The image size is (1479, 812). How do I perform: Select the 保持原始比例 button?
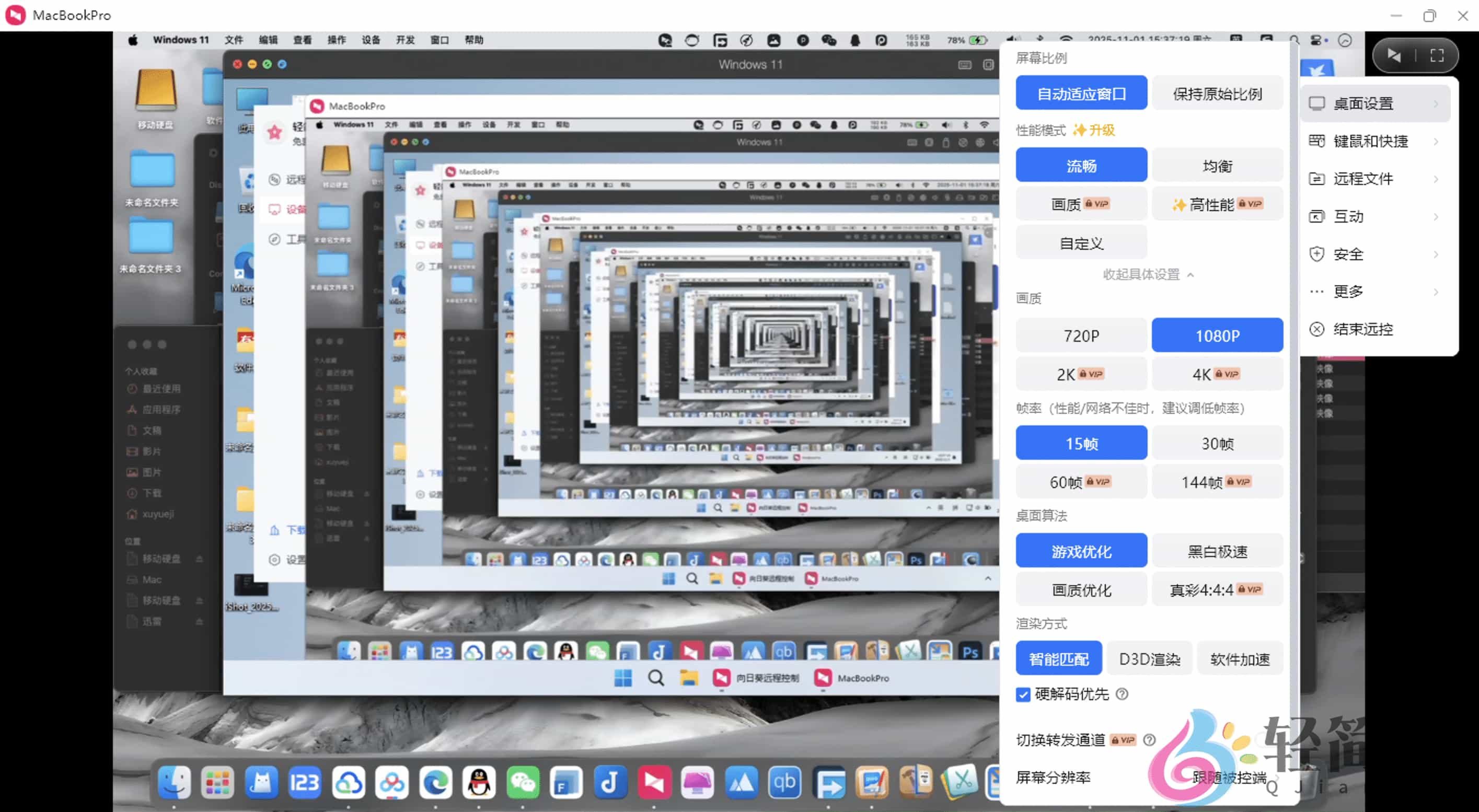pyautogui.click(x=1217, y=94)
